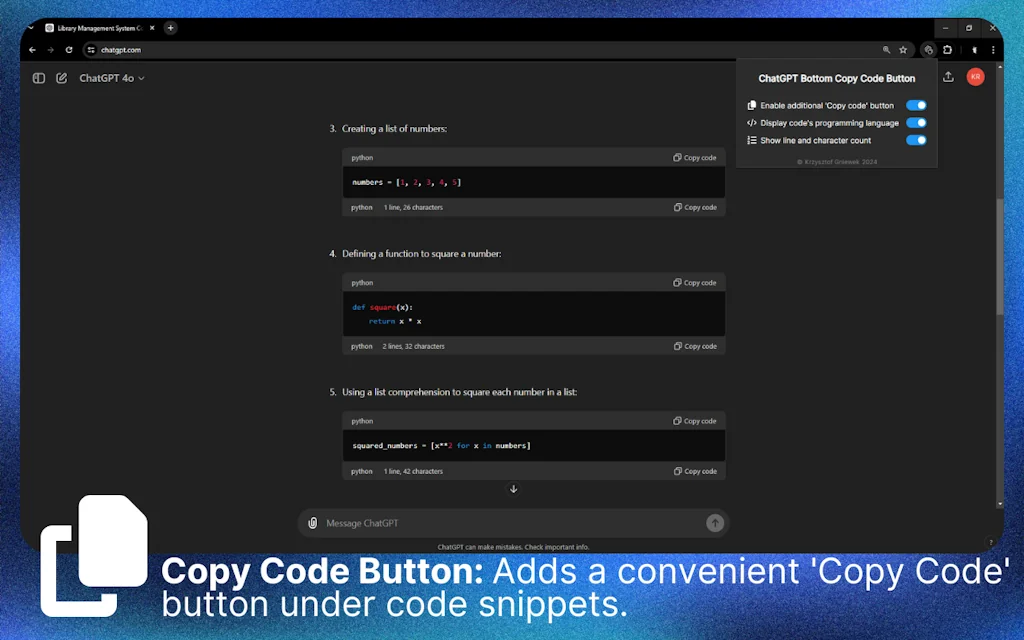The width and height of the screenshot is (1024, 640).
Task: Toggle Display code's programming language
Action: [917, 122]
